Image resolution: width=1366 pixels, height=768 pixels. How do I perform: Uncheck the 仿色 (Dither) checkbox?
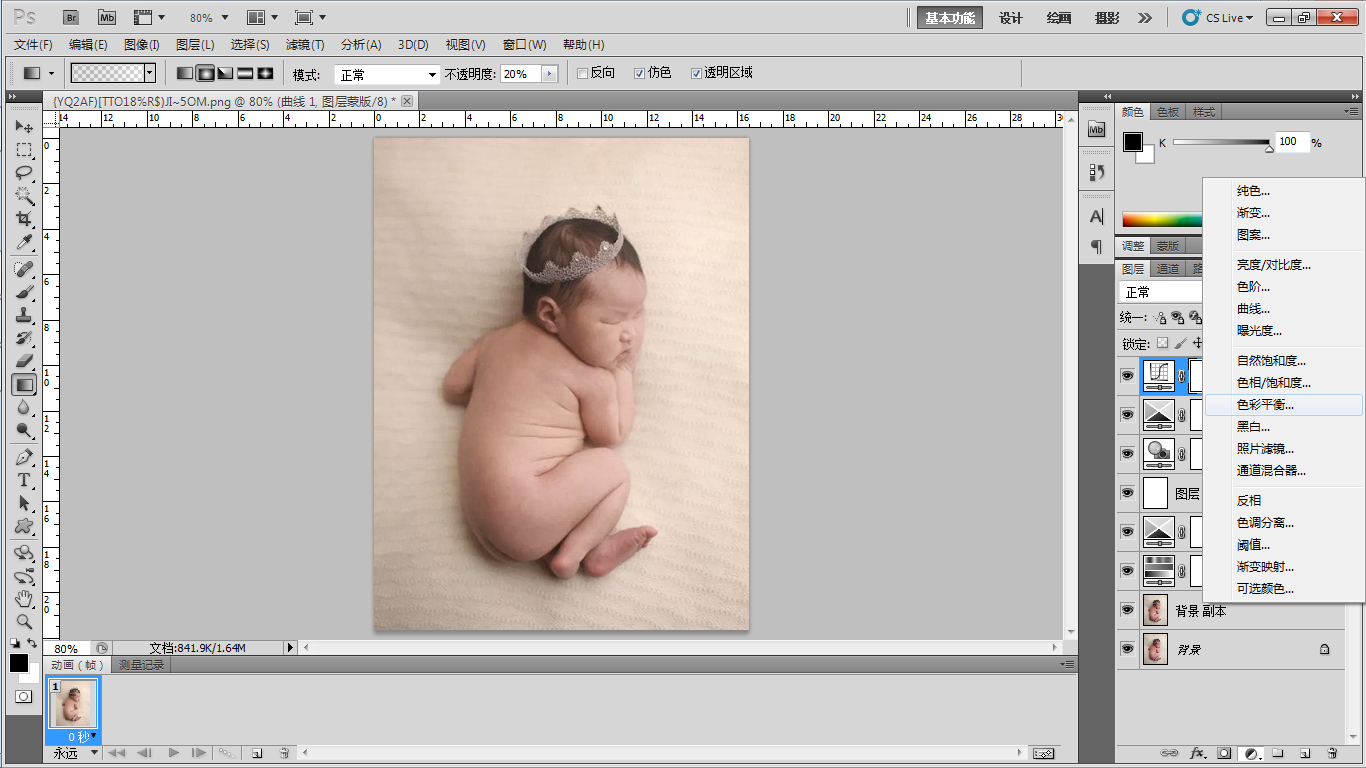pyautogui.click(x=639, y=73)
